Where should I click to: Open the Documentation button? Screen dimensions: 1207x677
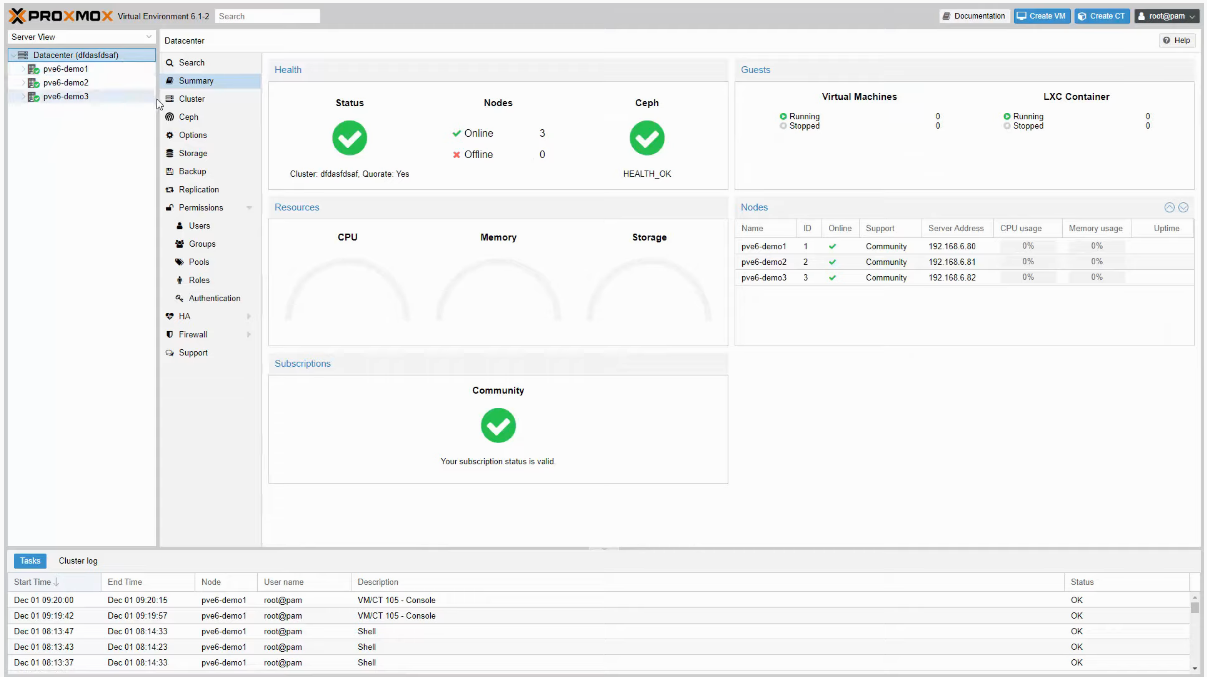[x=974, y=16]
